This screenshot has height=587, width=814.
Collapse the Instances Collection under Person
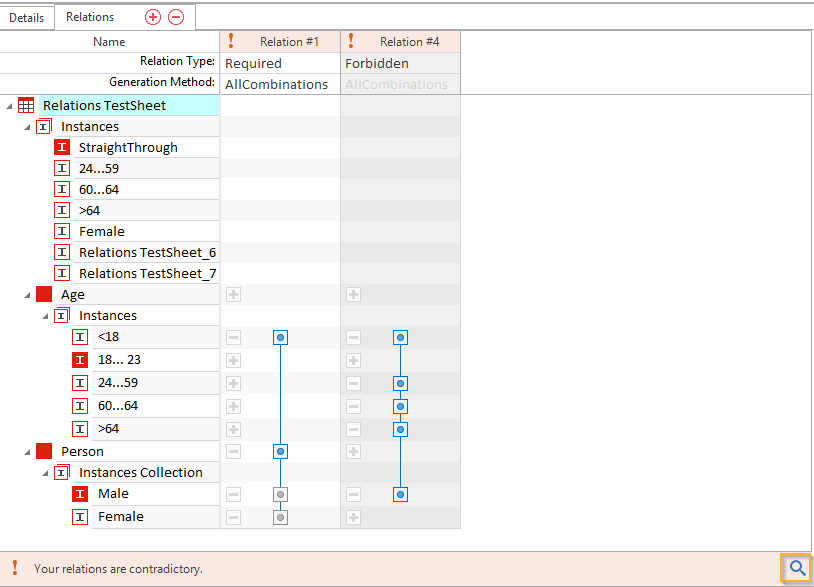(x=46, y=473)
